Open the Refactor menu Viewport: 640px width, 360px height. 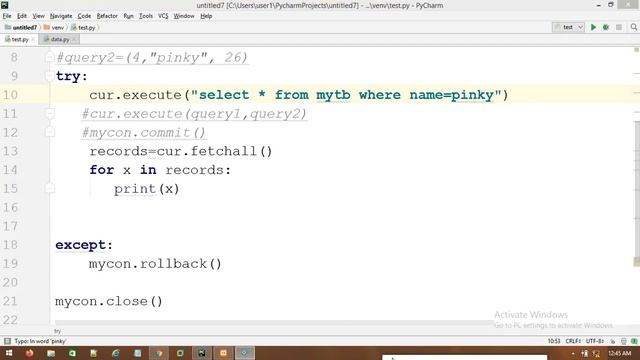107,16
